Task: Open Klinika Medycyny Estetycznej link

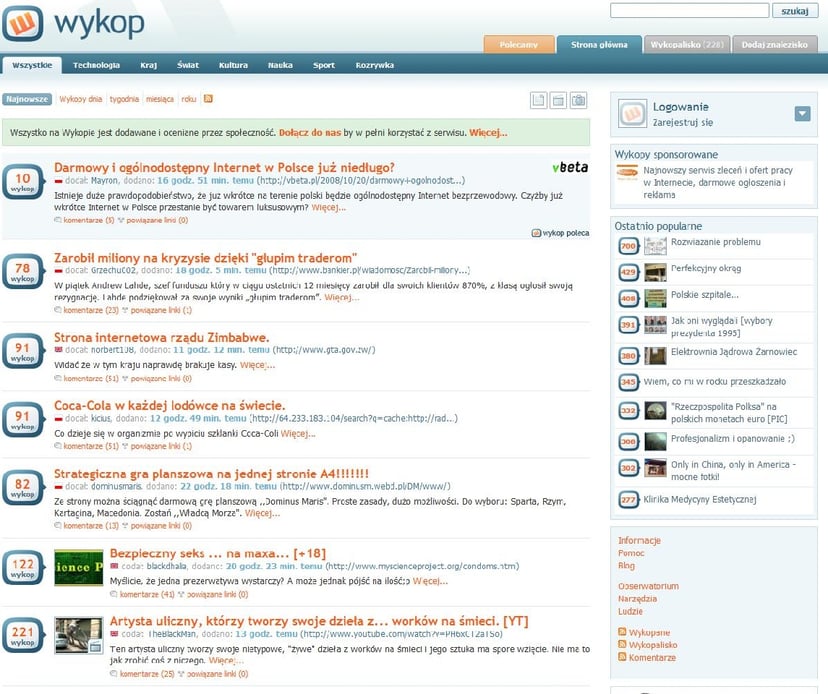Action: (x=700, y=499)
